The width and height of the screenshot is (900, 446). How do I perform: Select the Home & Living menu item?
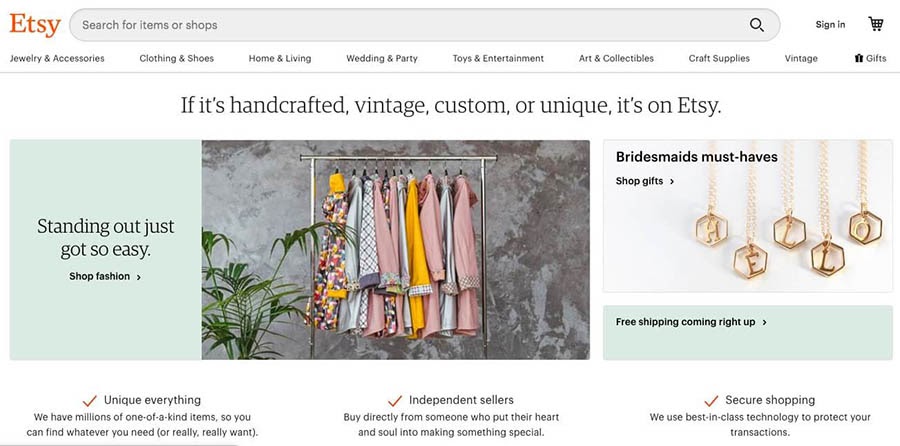[280, 59]
